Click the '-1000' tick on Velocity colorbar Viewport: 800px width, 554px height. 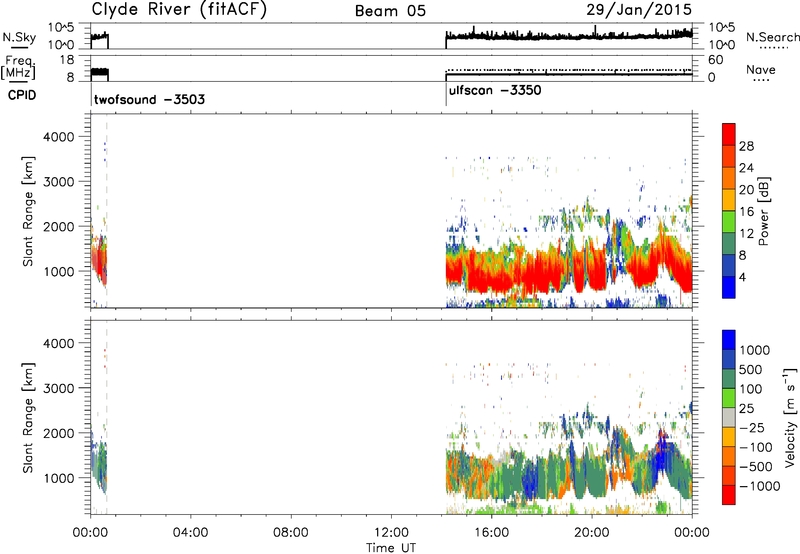click(x=760, y=486)
